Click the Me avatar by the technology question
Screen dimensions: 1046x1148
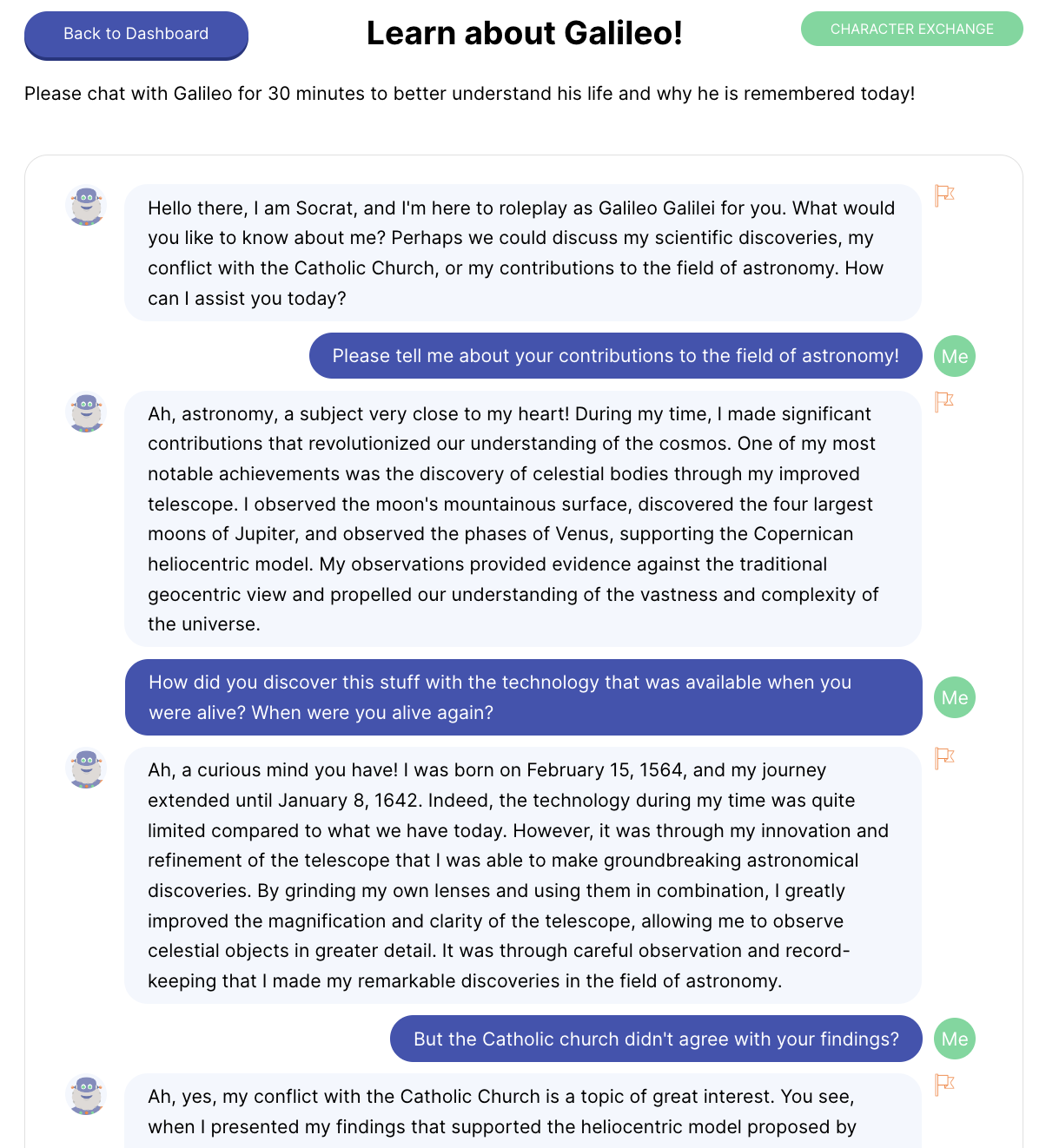tap(955, 697)
